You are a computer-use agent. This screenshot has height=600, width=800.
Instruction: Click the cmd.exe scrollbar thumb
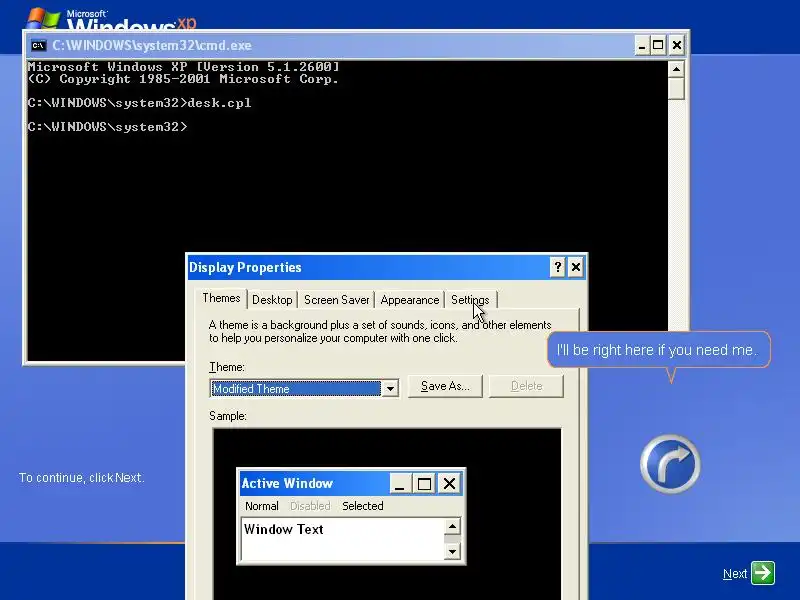tap(676, 89)
